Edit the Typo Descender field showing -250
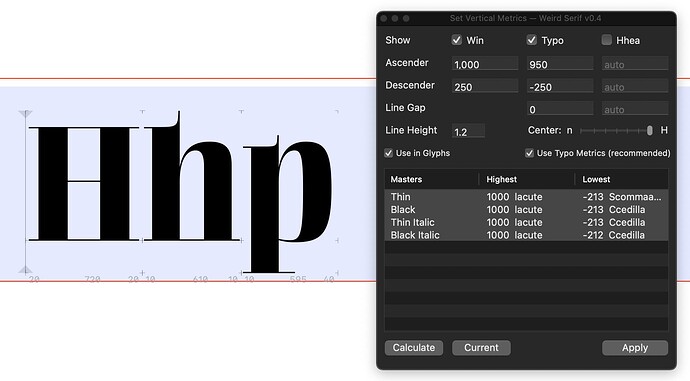Image resolution: width=690 pixels, height=381 pixels. click(560, 87)
